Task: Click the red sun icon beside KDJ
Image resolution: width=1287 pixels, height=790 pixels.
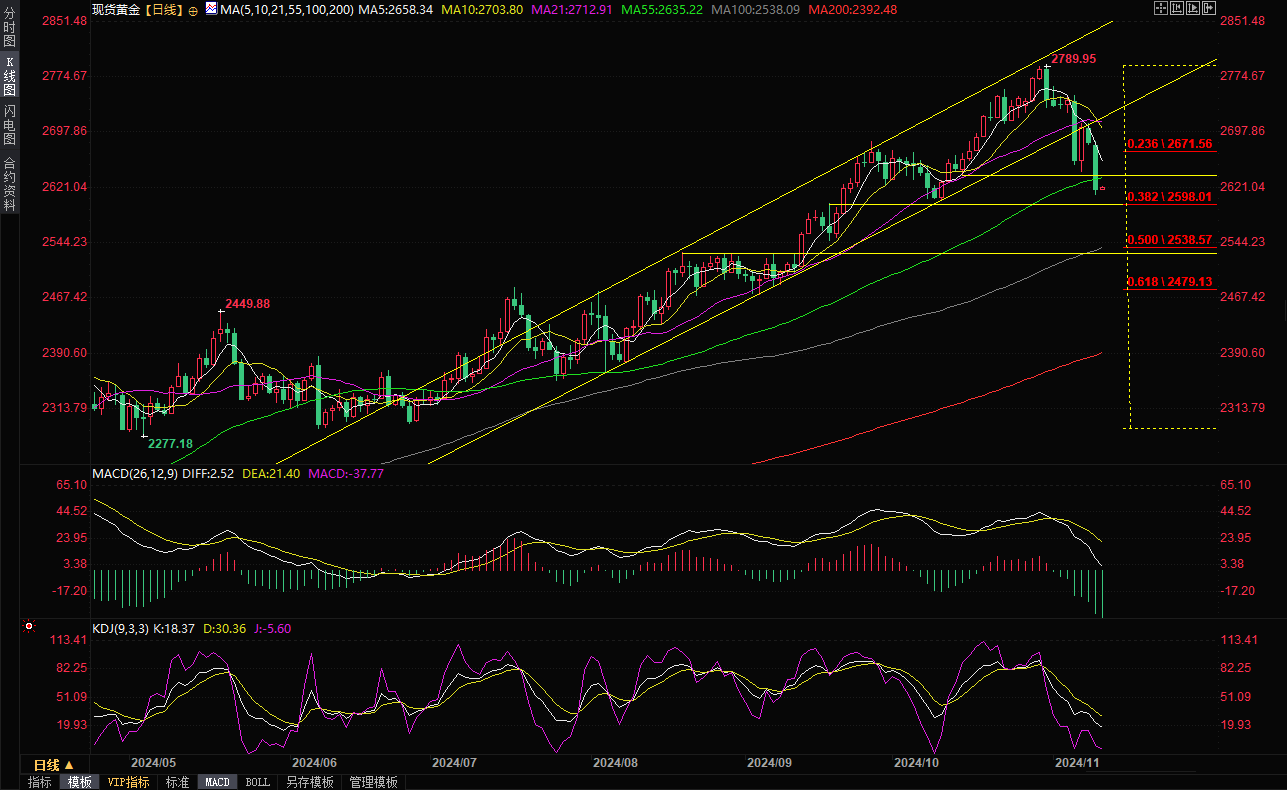Action: point(28,628)
